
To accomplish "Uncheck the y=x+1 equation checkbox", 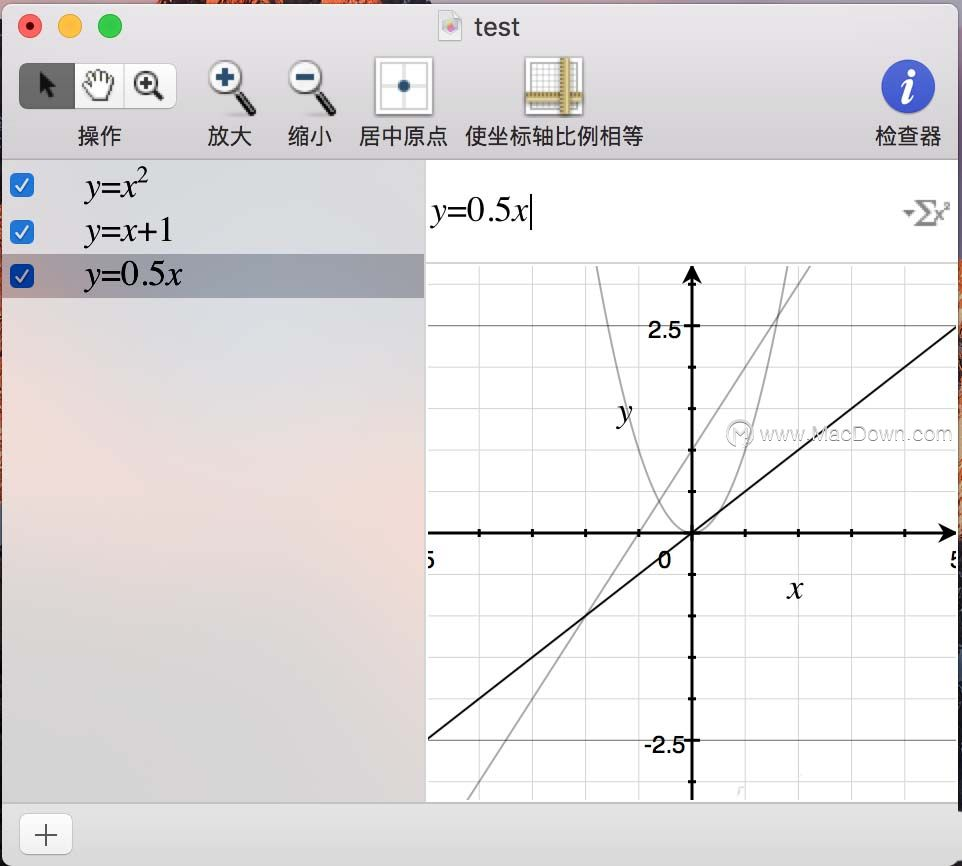I will (x=21, y=231).
